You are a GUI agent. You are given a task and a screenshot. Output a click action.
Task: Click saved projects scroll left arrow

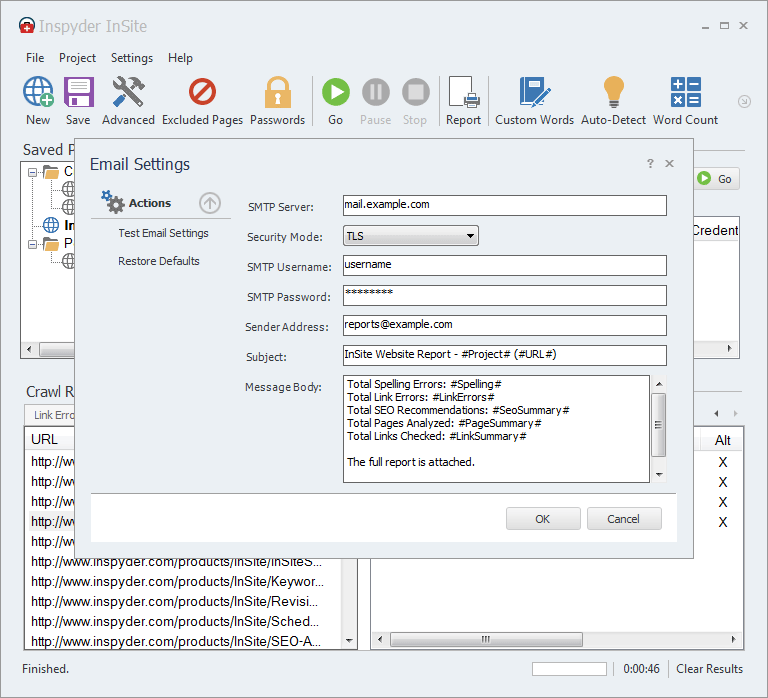[x=29, y=349]
